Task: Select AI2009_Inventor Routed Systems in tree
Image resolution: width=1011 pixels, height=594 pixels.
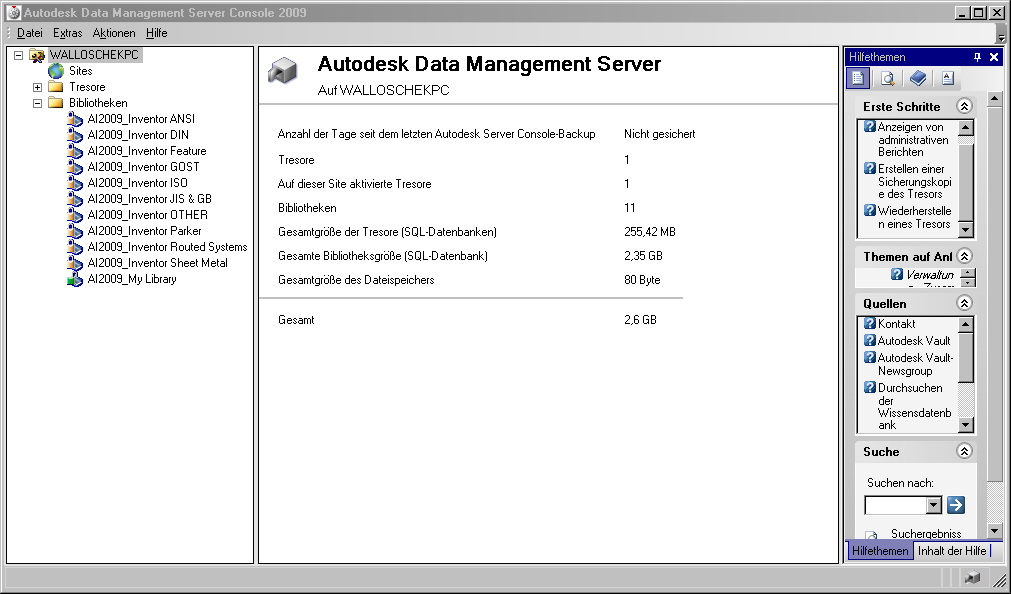Action: pos(167,247)
